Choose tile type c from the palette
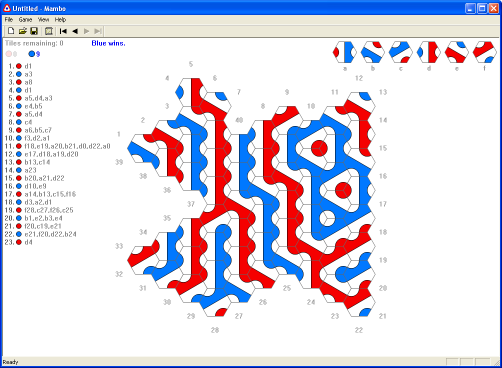 (x=401, y=52)
